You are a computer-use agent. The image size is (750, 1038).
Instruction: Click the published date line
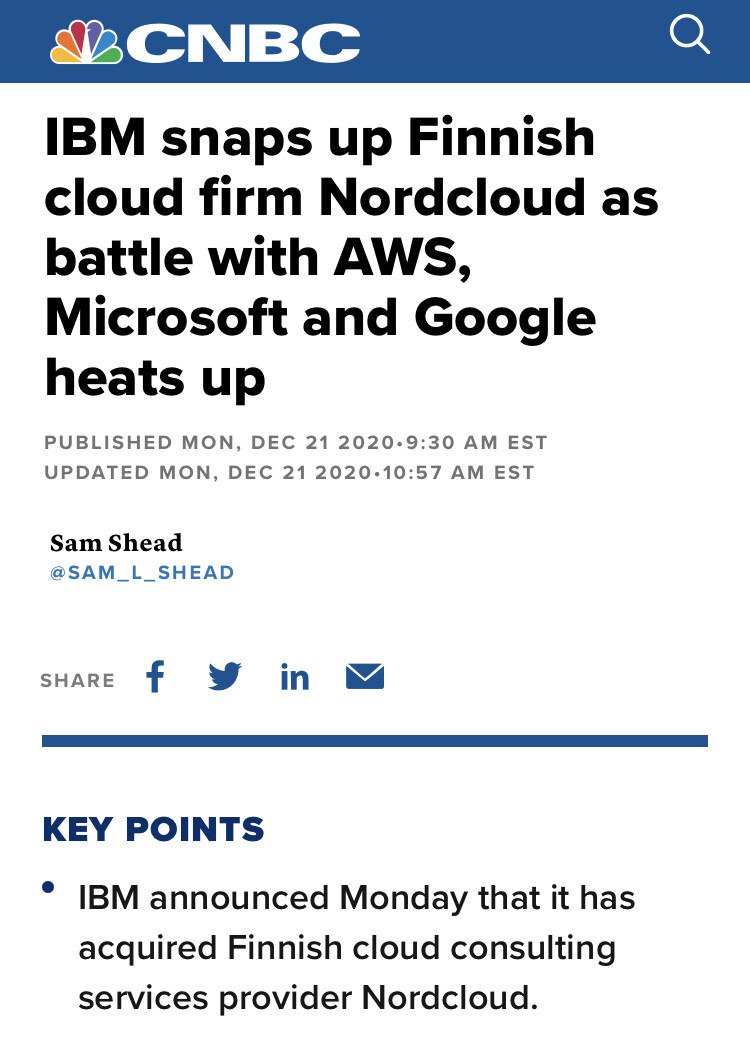296,442
